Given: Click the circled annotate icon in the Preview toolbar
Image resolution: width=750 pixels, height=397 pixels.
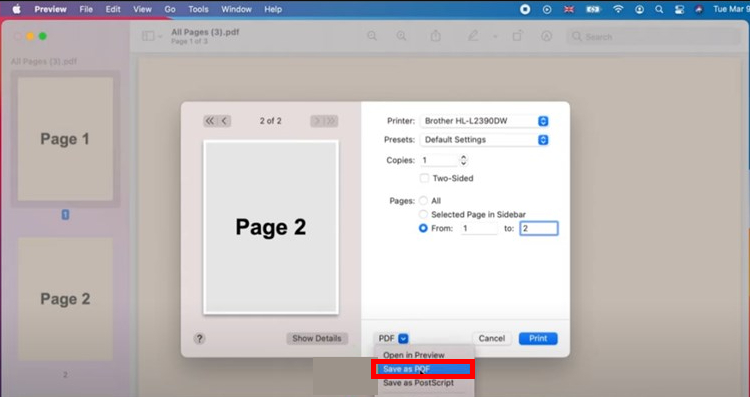Looking at the screenshot, I should [546, 36].
